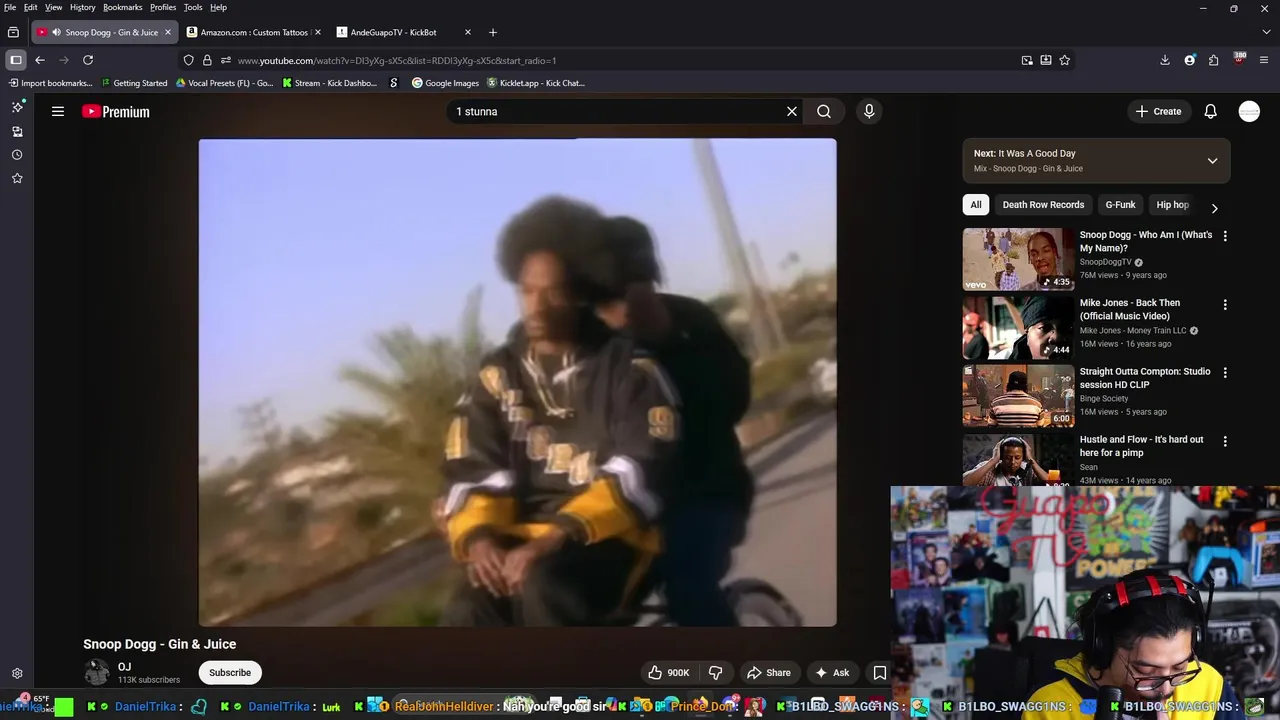Screen dimensions: 1280x720
Task: Click the Create button
Action: coord(1158,112)
